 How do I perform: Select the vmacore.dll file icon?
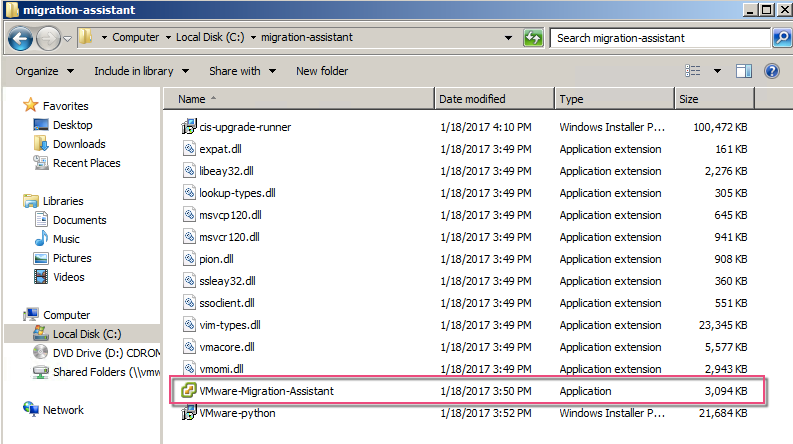click(x=189, y=346)
